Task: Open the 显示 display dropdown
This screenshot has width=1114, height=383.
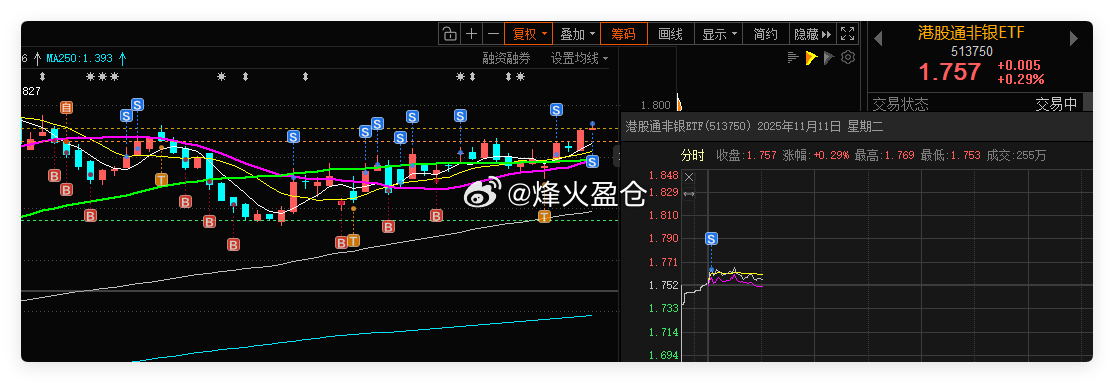Action: (x=719, y=33)
